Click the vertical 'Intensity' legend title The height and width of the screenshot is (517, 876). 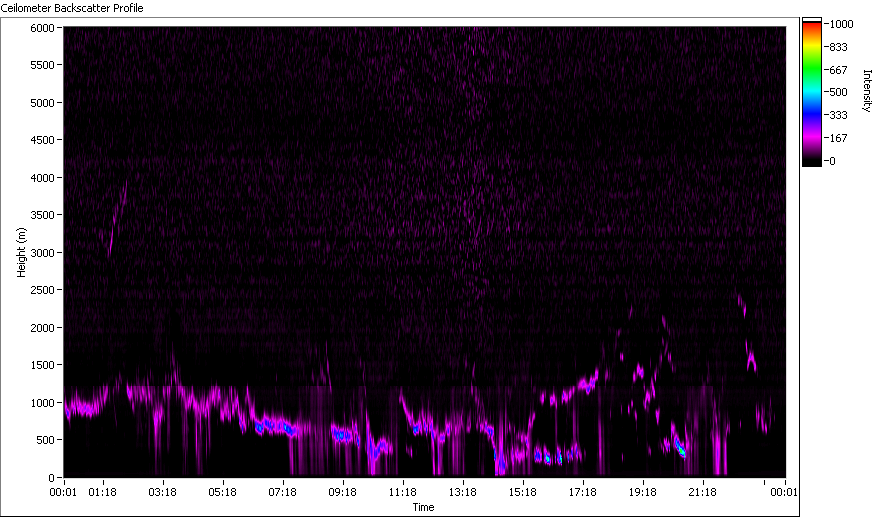coord(867,91)
